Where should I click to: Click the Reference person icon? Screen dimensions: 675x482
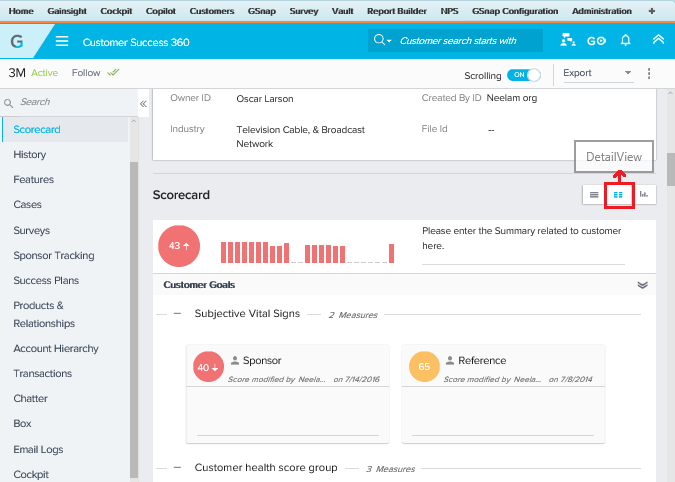450,360
